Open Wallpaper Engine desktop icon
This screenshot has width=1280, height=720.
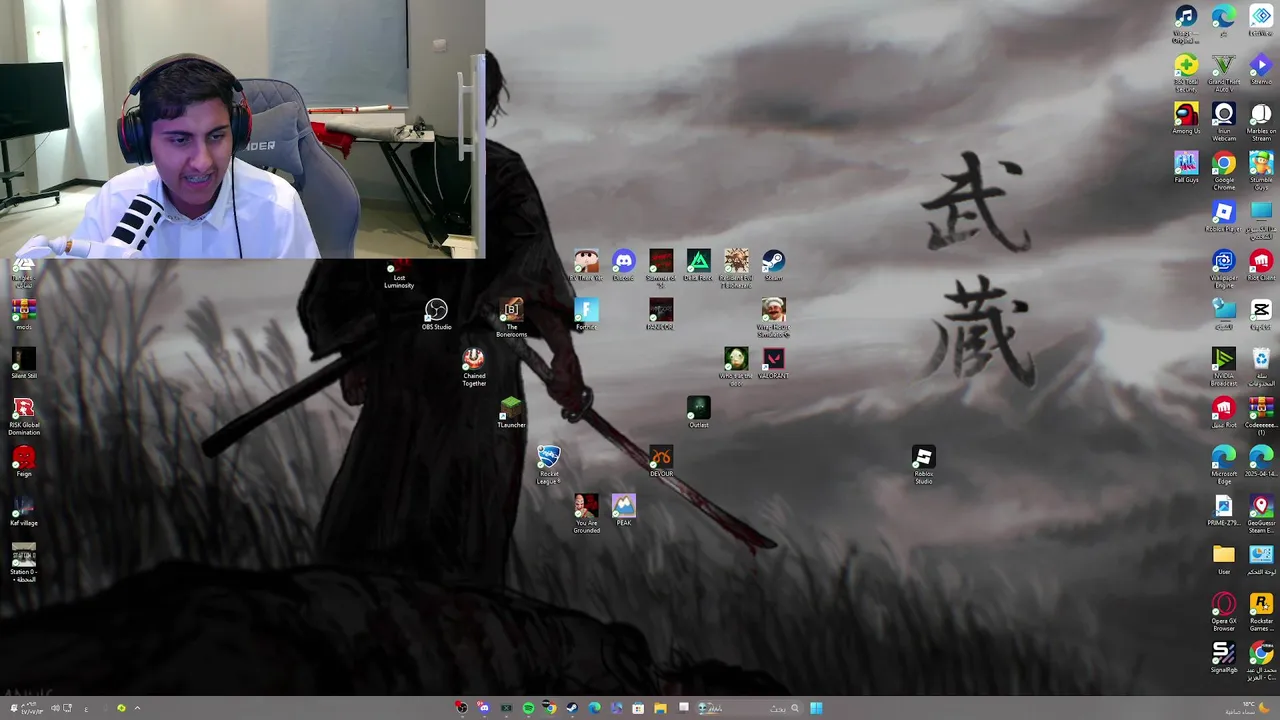[x=1224, y=269]
